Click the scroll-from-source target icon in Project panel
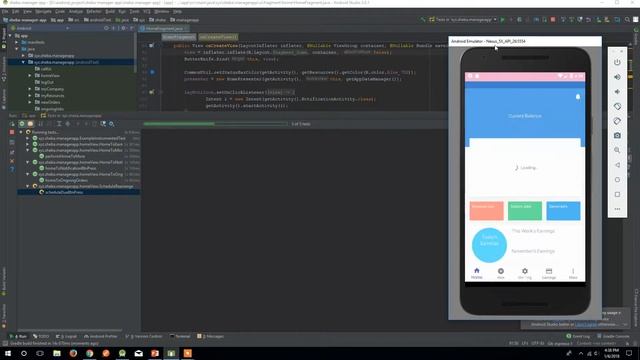 point(106,28)
